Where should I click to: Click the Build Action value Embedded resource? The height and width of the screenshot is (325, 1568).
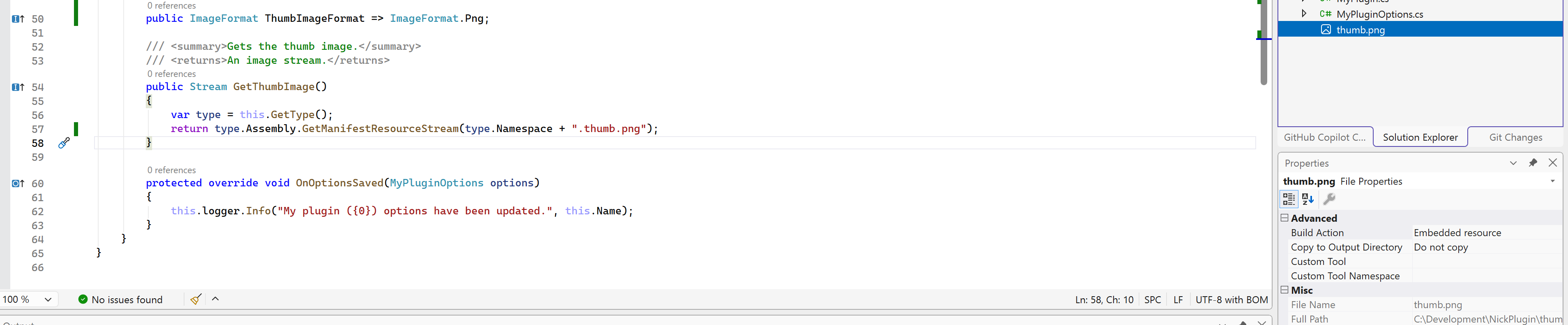[1457, 232]
